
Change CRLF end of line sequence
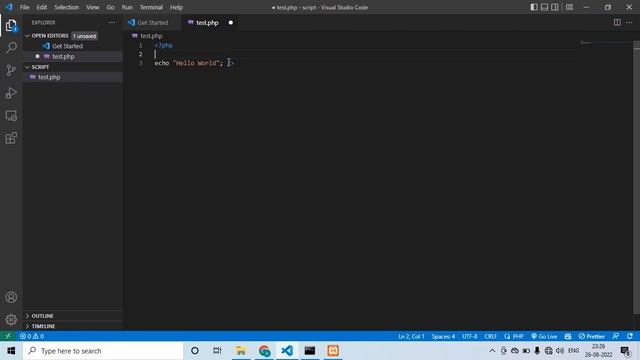coord(491,336)
